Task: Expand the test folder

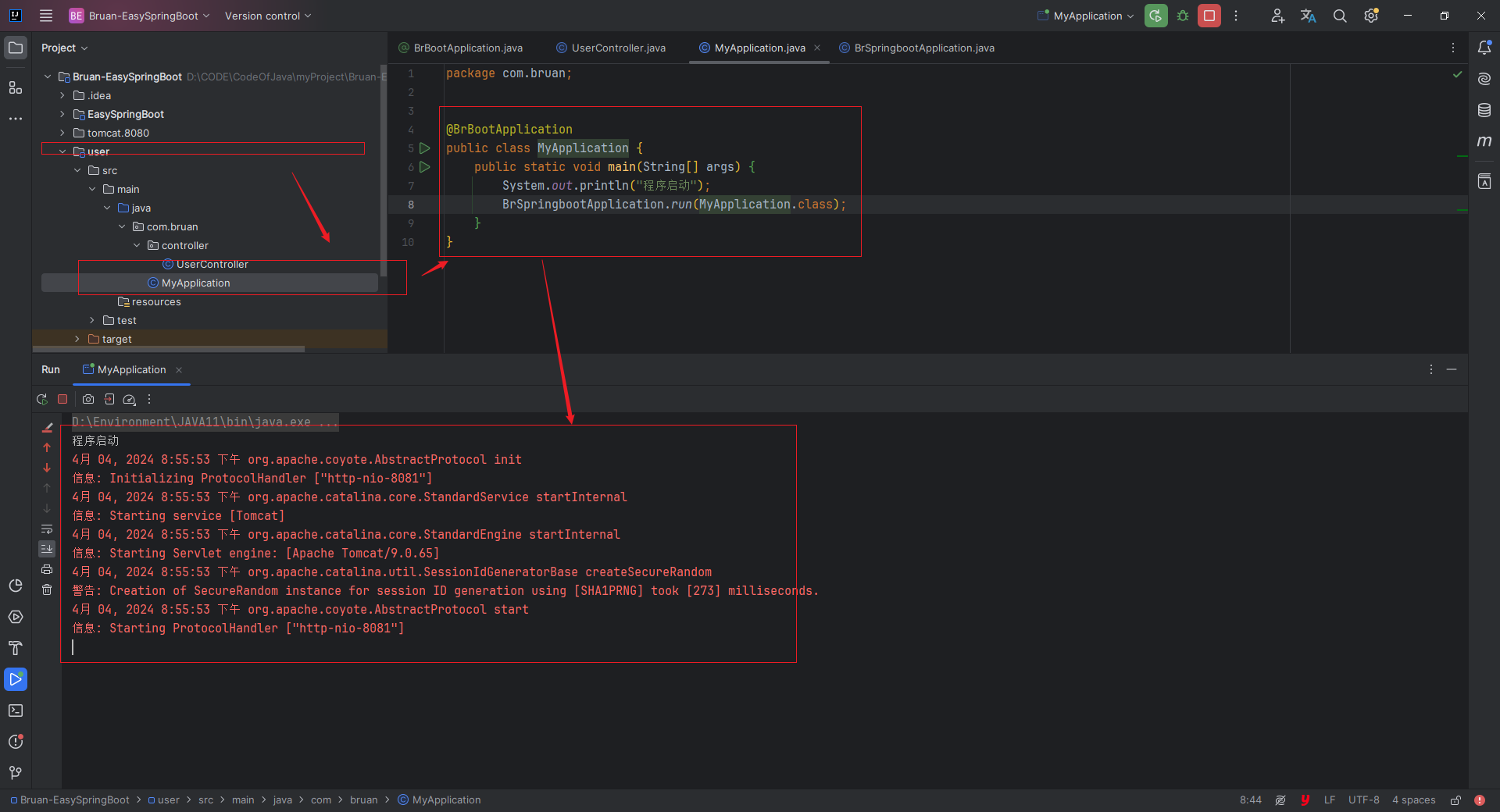Action: [x=92, y=320]
